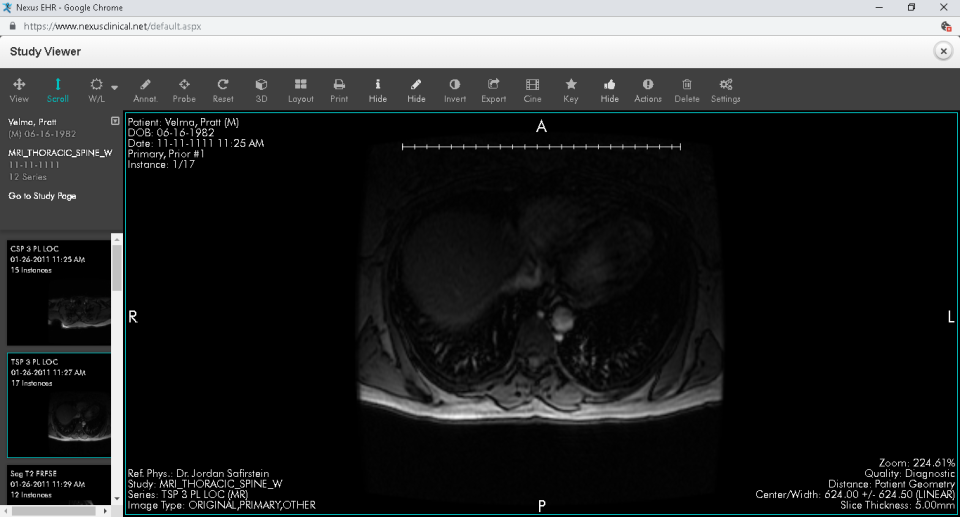This screenshot has width=960, height=517.
Task: Click the Center/Width value overlay
Action: (855, 494)
